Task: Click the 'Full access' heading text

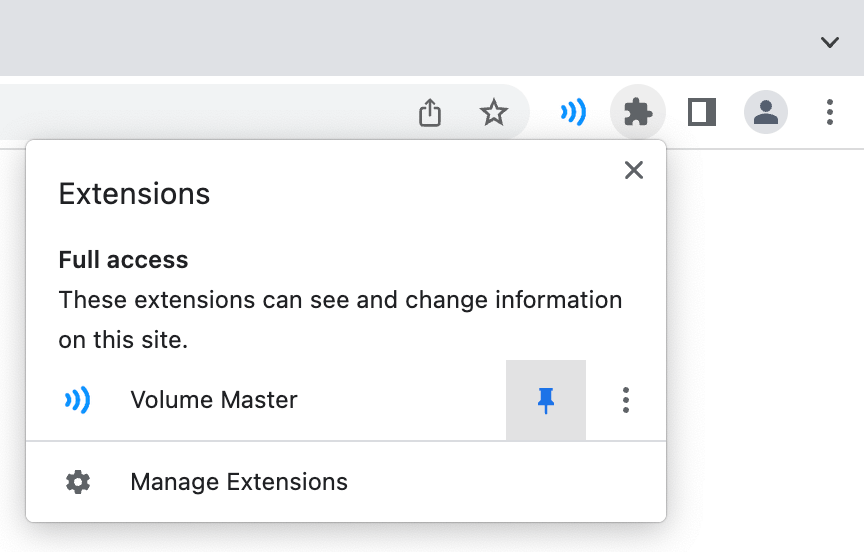Action: 123,260
